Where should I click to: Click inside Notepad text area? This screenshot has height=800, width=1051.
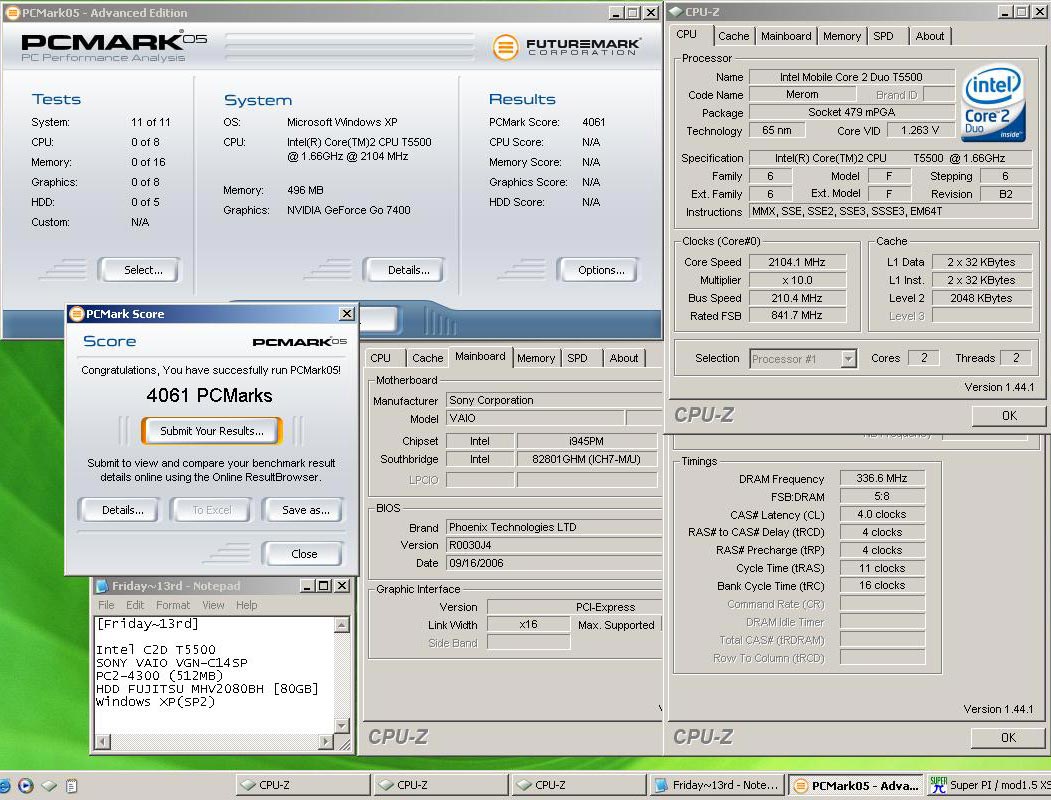click(213, 675)
